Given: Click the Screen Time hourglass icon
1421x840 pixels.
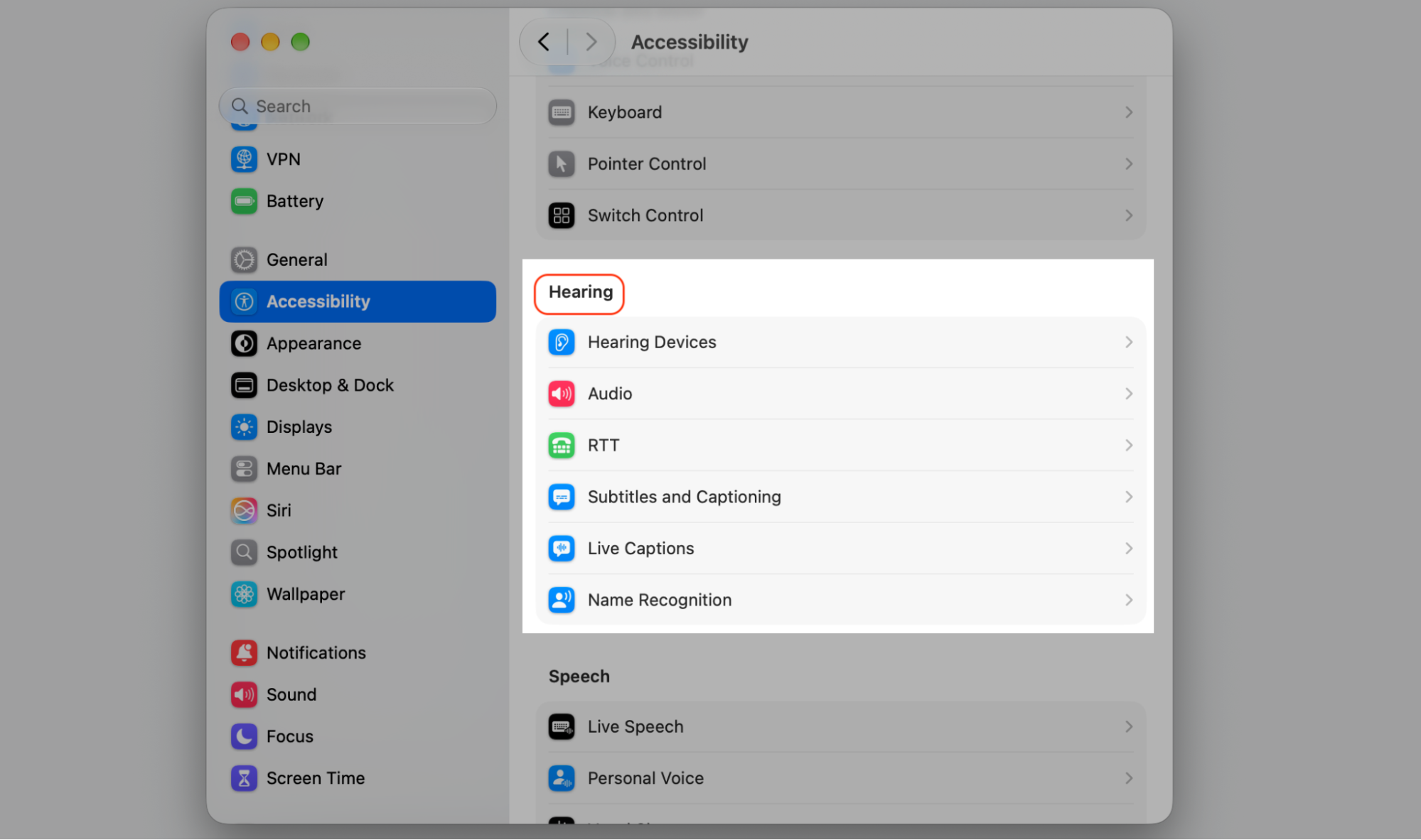Looking at the screenshot, I should click(x=244, y=778).
